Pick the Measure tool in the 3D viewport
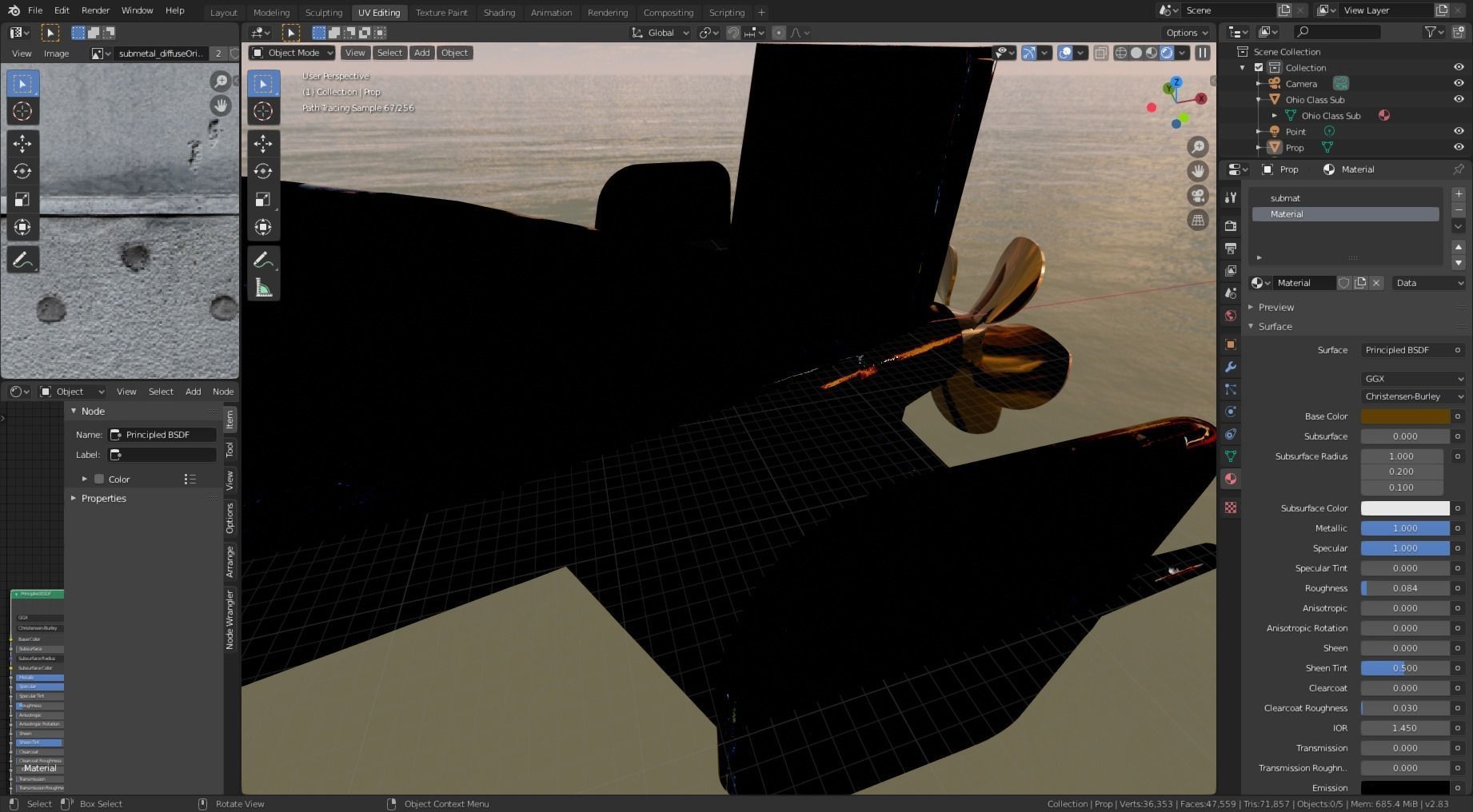This screenshot has width=1473, height=812. coord(263,288)
